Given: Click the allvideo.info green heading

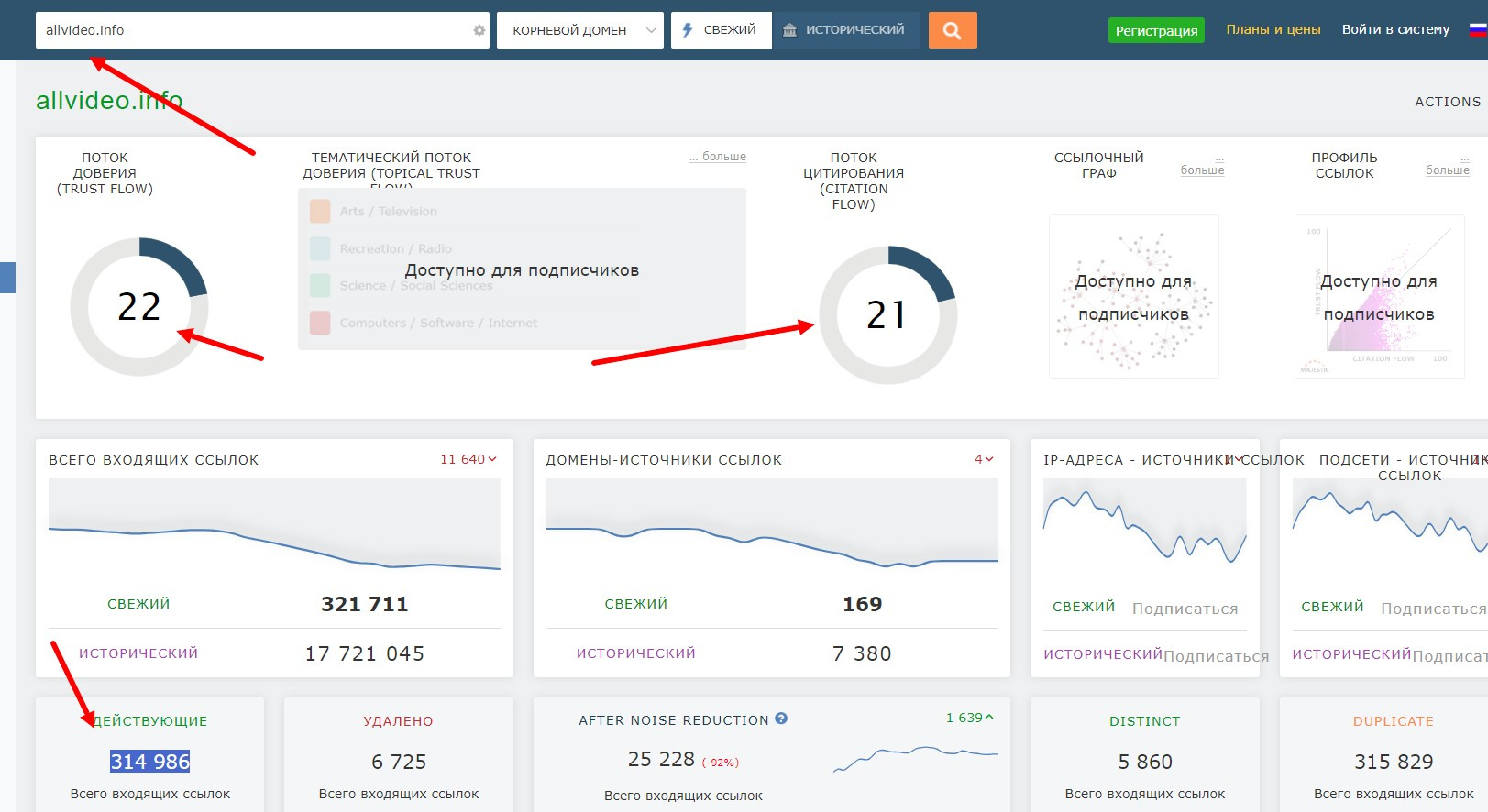Looking at the screenshot, I should click(x=109, y=100).
